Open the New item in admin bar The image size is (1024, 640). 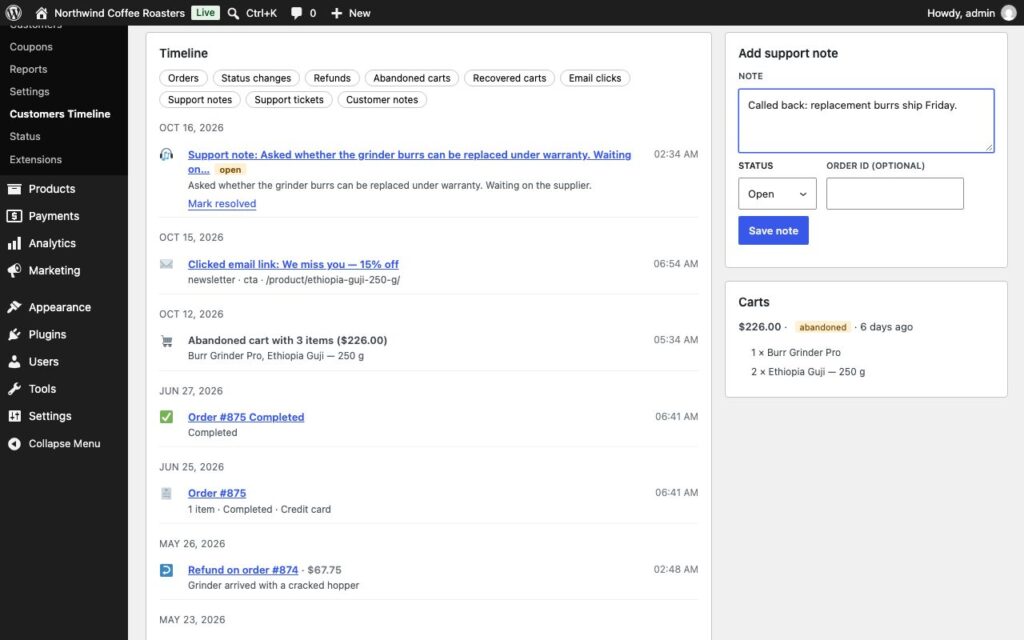click(351, 13)
